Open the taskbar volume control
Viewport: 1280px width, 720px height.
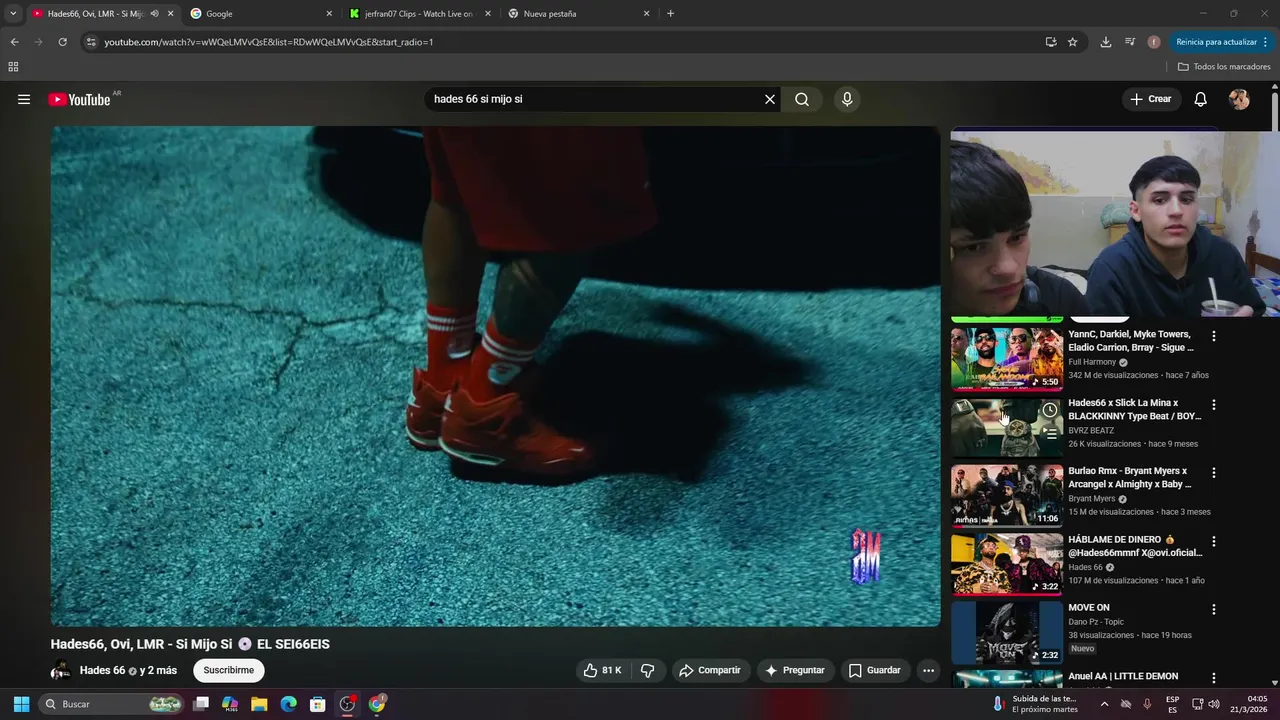tap(1214, 704)
